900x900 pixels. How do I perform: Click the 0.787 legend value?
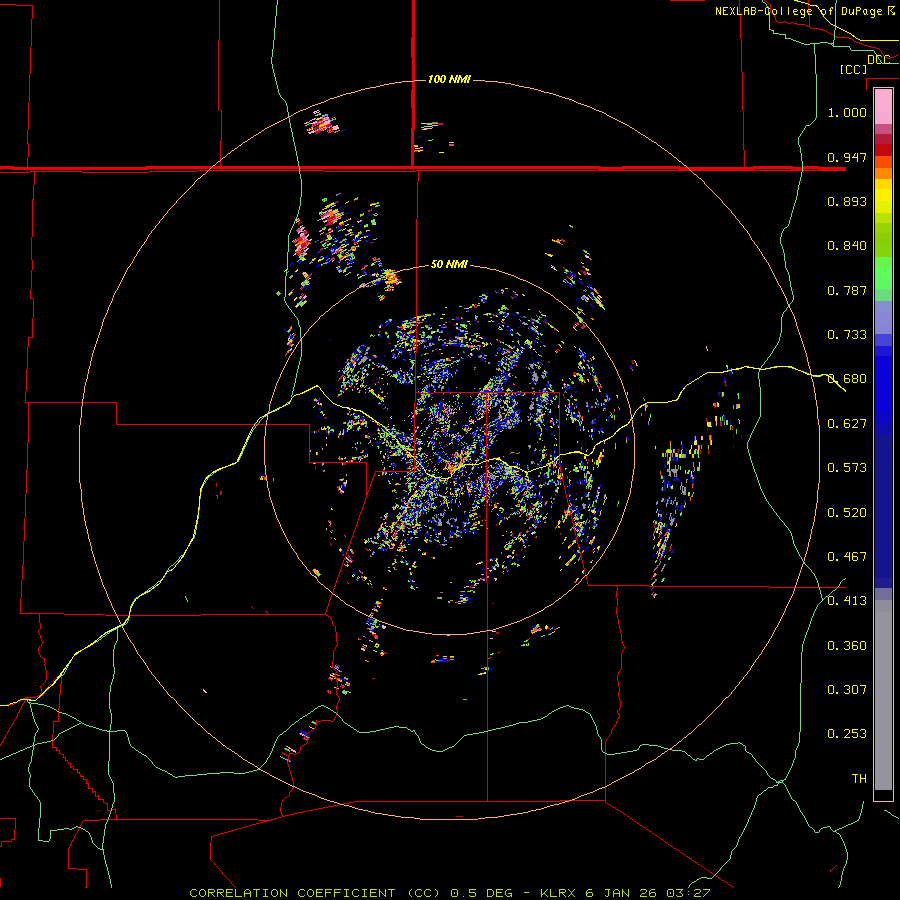(x=847, y=290)
